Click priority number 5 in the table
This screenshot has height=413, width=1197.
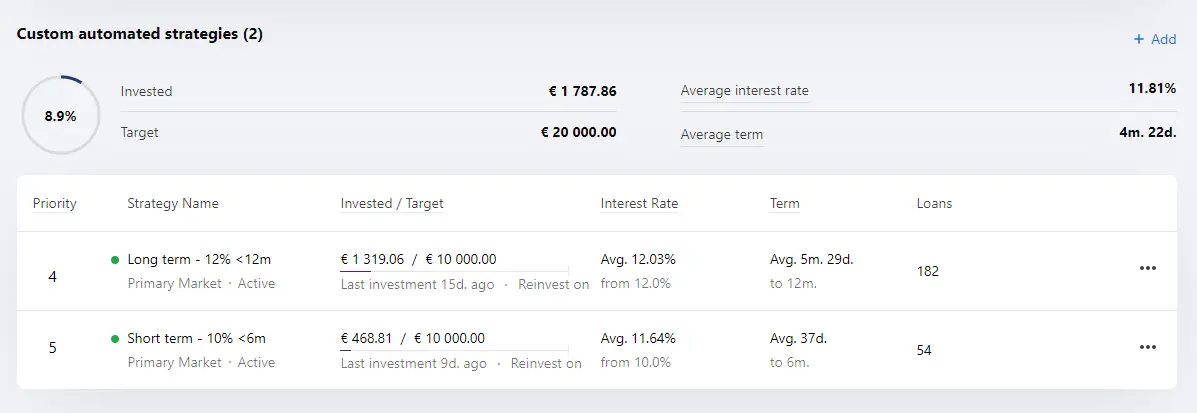click(53, 347)
